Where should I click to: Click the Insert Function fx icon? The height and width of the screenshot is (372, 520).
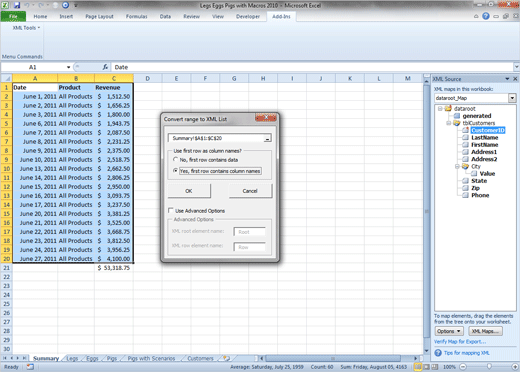(x=105, y=67)
